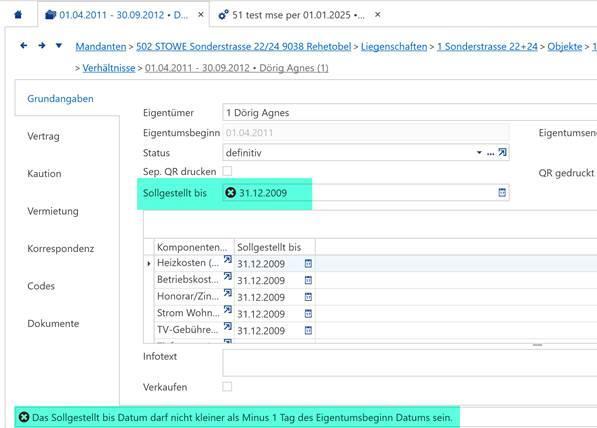
Task: Open the Objekte breadcrumb link
Action: [565, 46]
